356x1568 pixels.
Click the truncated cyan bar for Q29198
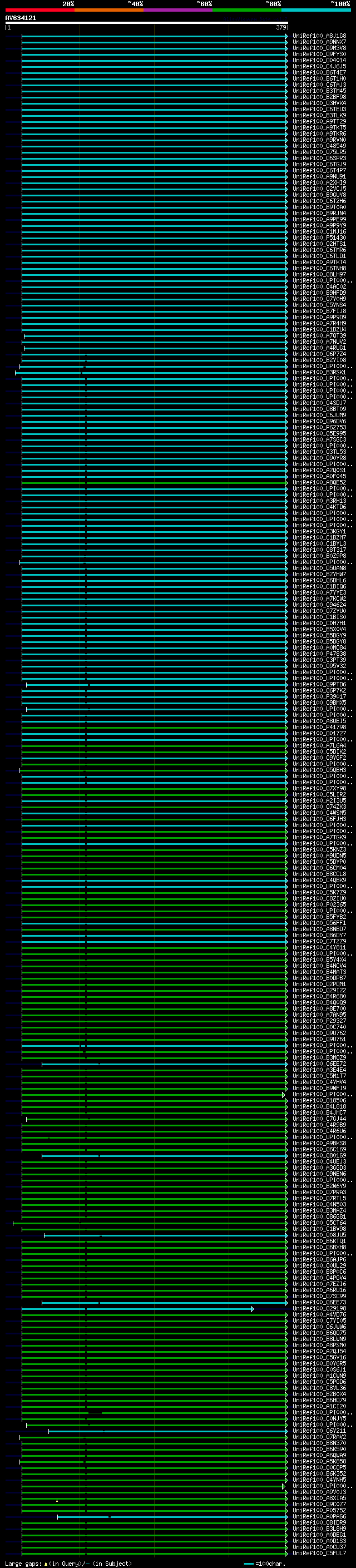tap(137, 1308)
